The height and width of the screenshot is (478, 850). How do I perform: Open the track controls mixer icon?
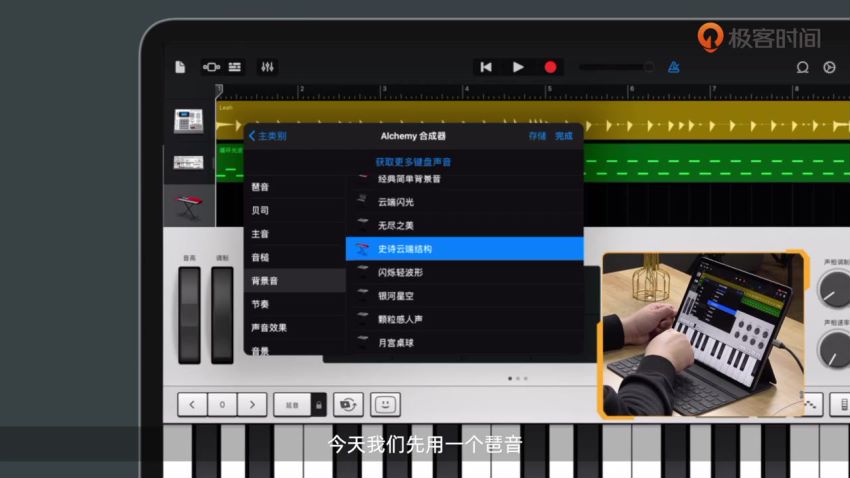267,67
